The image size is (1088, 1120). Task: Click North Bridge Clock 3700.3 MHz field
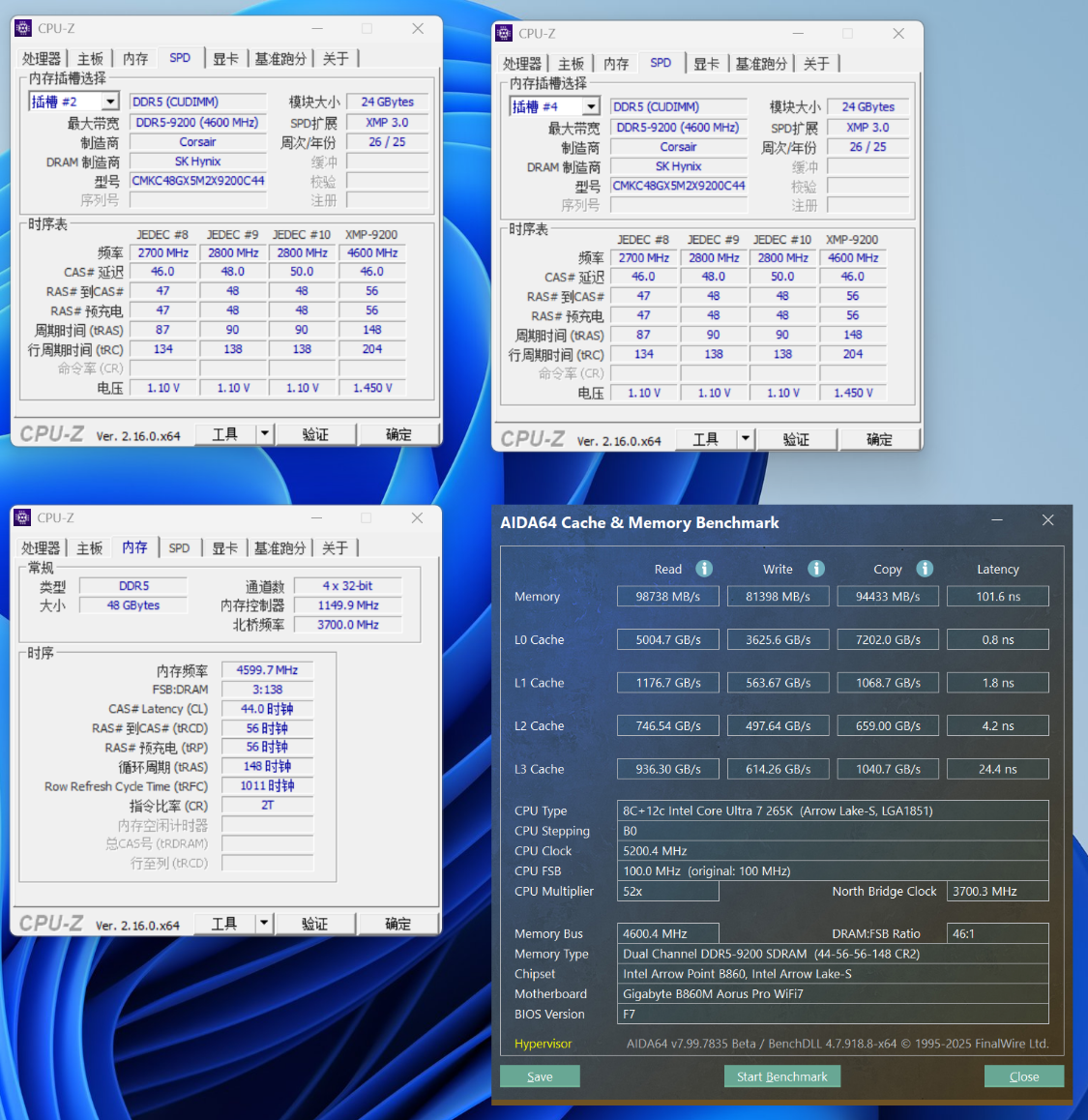click(x=998, y=891)
